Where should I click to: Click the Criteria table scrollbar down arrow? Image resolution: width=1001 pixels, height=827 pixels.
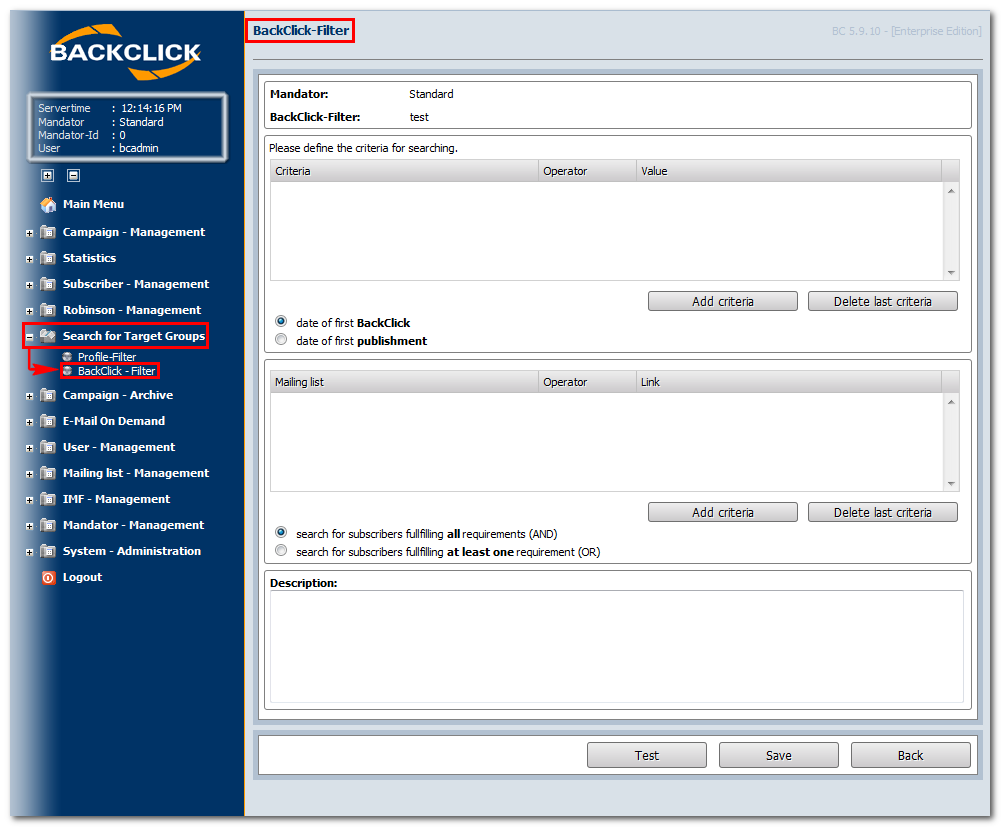tap(951, 273)
